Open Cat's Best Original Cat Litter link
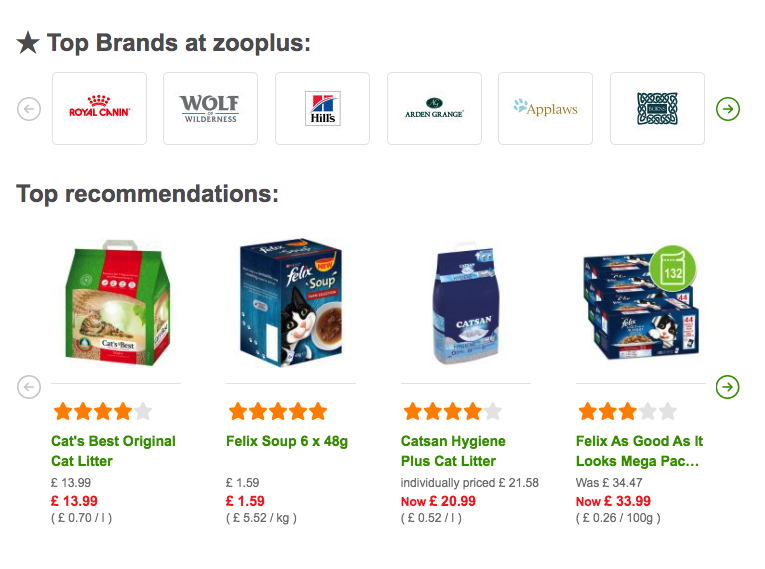 pyautogui.click(x=113, y=451)
